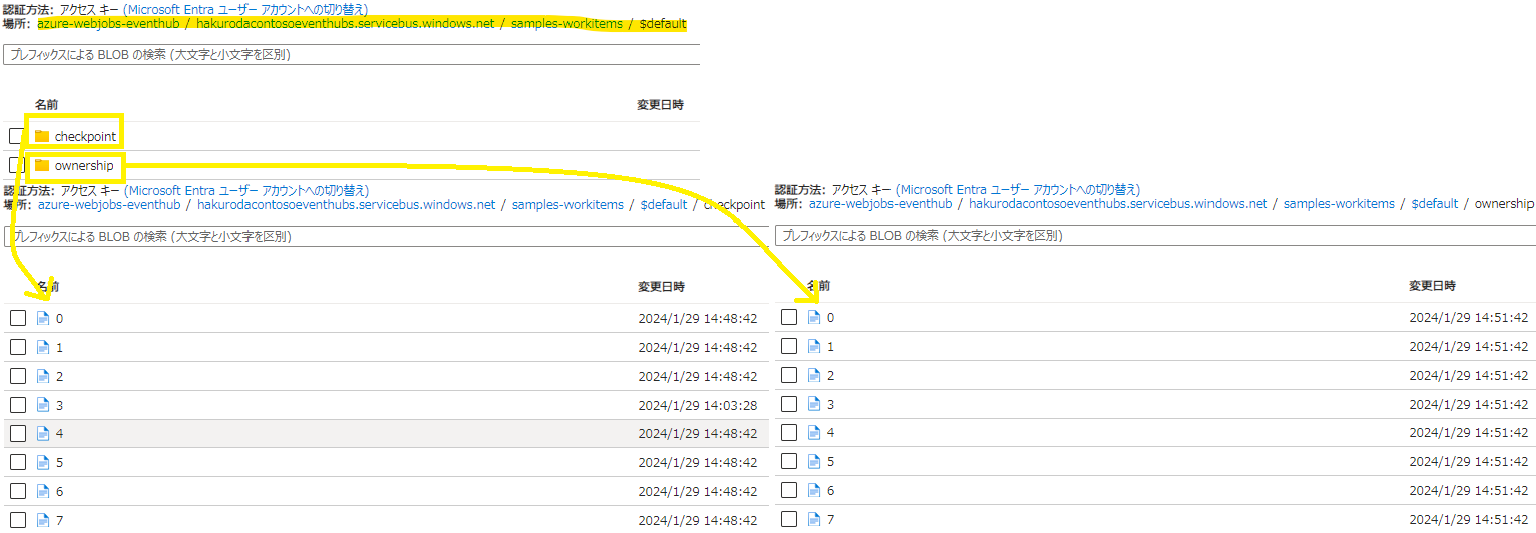The image size is (1536, 533).
Task: Click file icon of blob 5 in ownership listing
Action: tap(814, 462)
